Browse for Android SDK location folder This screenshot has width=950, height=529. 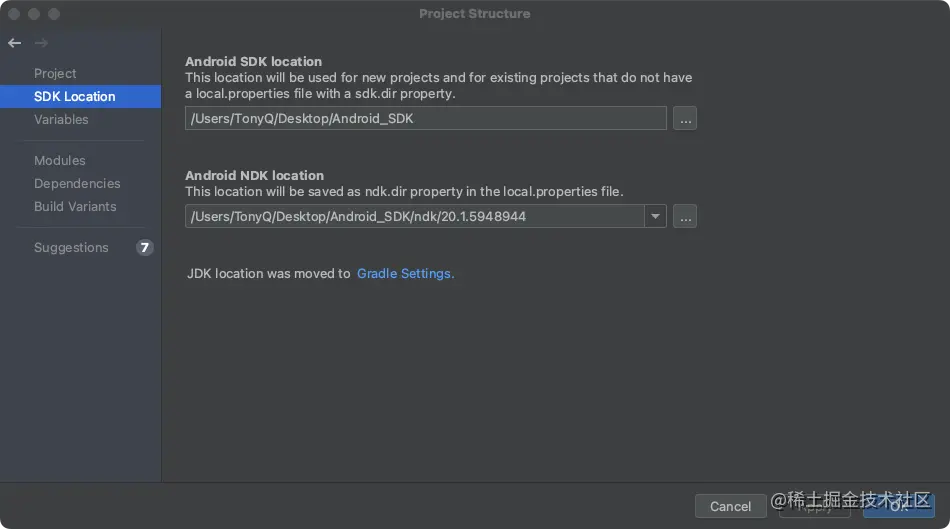[x=685, y=118]
